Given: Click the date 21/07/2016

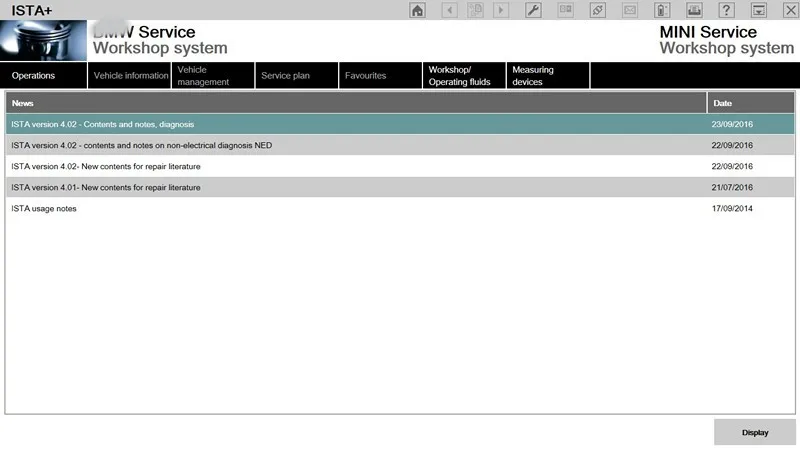Looking at the screenshot, I should point(732,187).
